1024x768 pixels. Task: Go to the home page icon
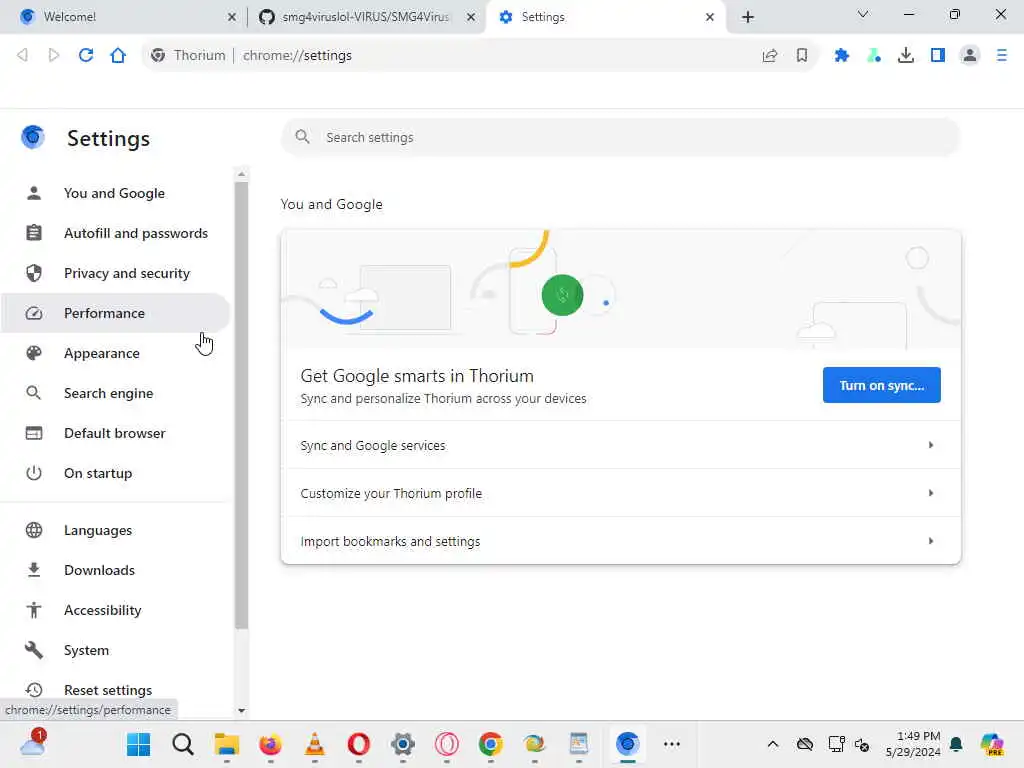pyautogui.click(x=118, y=56)
